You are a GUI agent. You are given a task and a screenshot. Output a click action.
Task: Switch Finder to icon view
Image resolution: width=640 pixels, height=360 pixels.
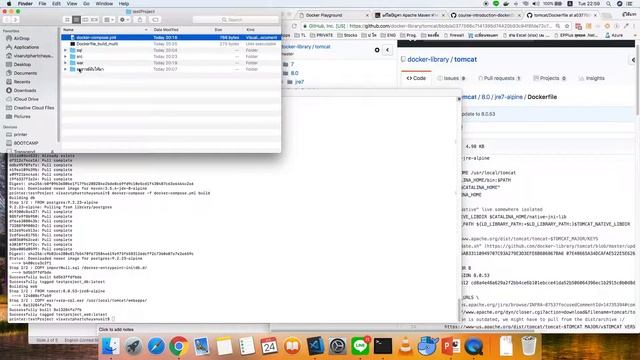(x=67, y=20)
